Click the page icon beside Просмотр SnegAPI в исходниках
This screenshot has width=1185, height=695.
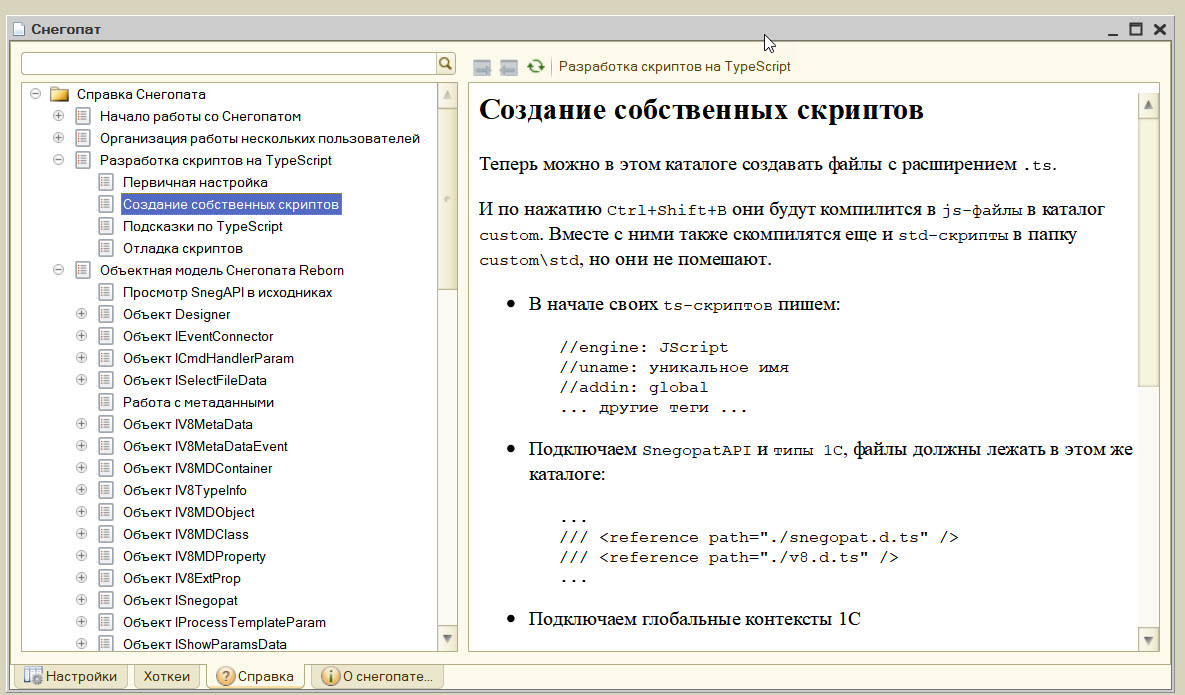[106, 292]
